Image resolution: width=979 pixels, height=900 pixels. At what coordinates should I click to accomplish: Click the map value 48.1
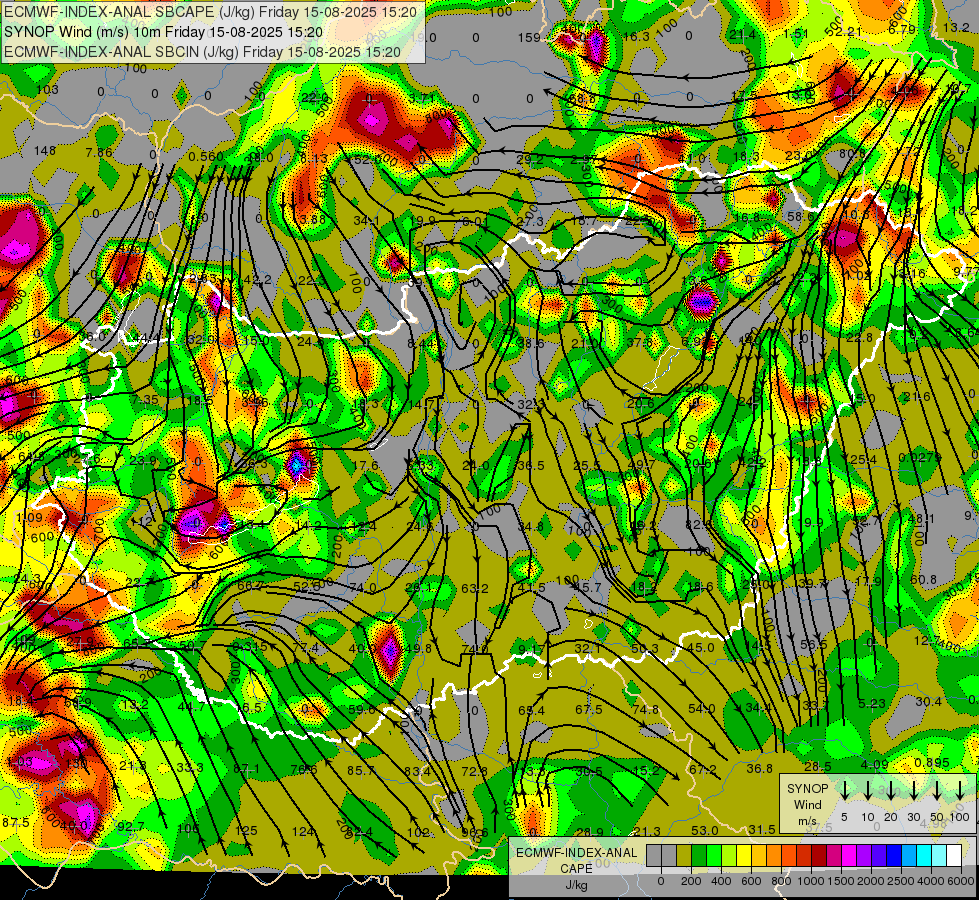click(x=921, y=518)
